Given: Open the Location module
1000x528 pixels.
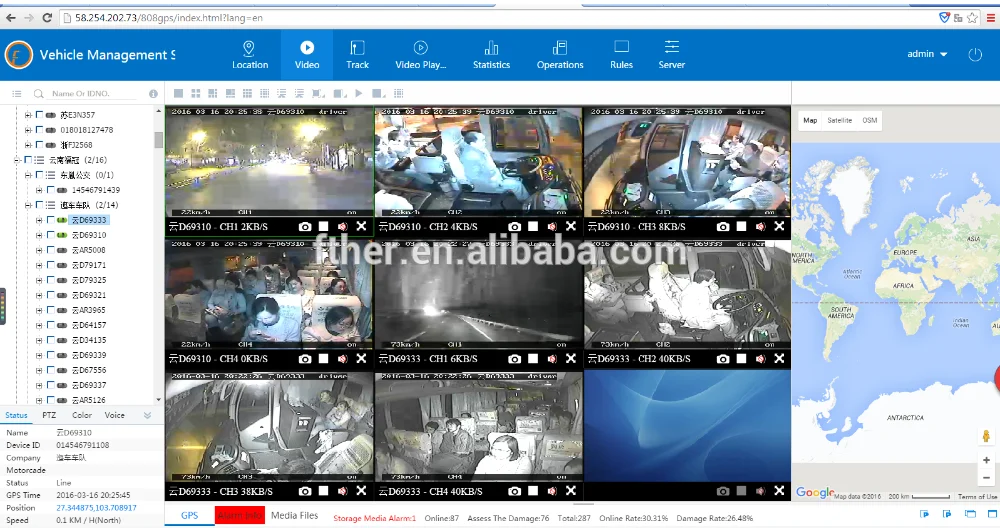Looking at the screenshot, I should (249, 55).
